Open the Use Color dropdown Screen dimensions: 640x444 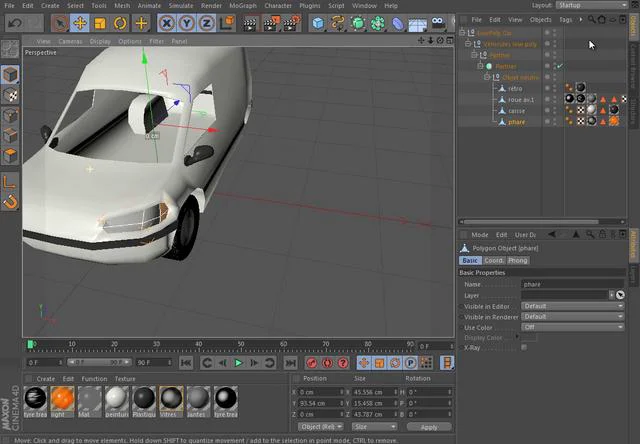tap(573, 327)
